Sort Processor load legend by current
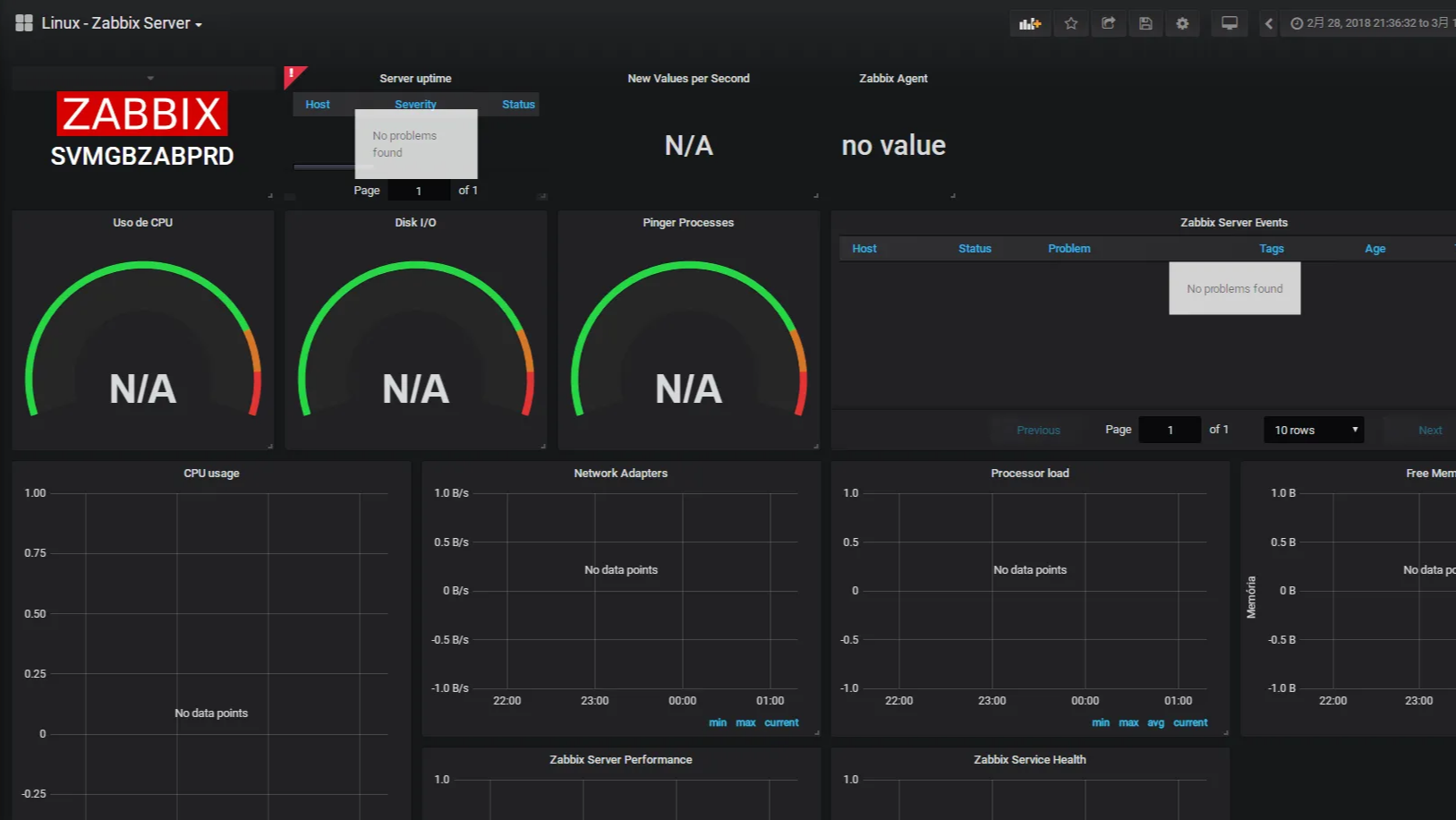Viewport: 1456px width, 820px height. (x=1190, y=723)
